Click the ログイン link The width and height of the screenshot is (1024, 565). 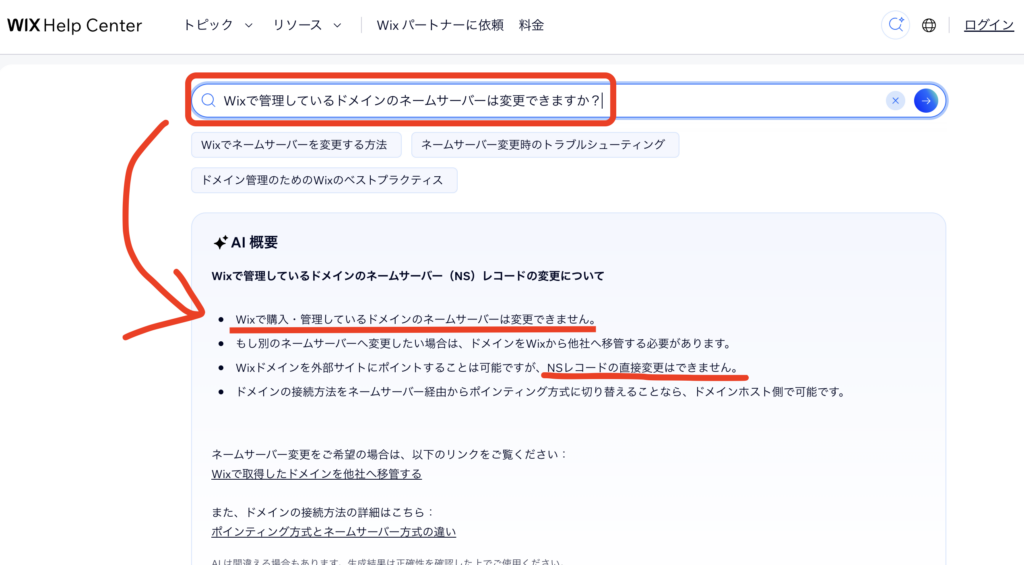point(989,25)
